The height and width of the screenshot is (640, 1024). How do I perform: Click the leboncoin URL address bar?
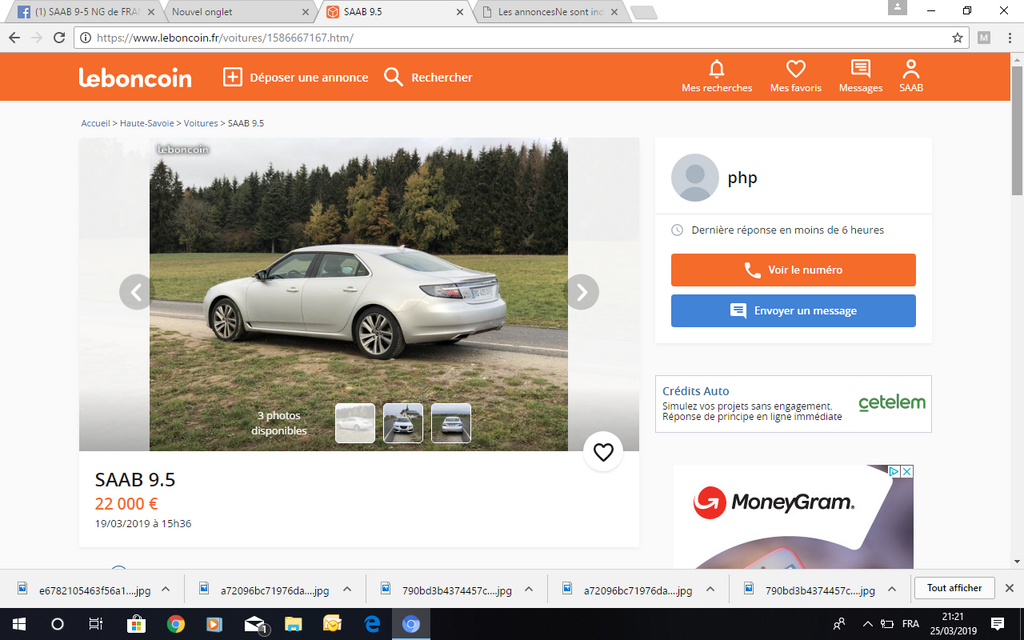(x=520, y=38)
